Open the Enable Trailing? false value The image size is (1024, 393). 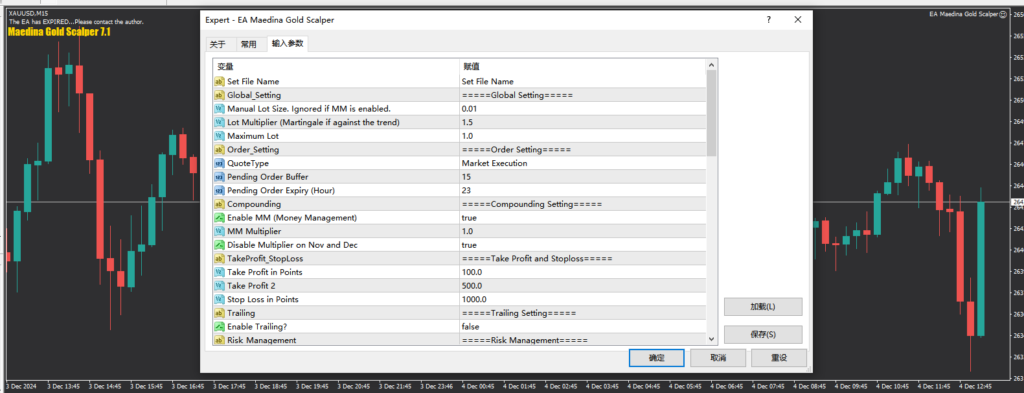tap(583, 327)
